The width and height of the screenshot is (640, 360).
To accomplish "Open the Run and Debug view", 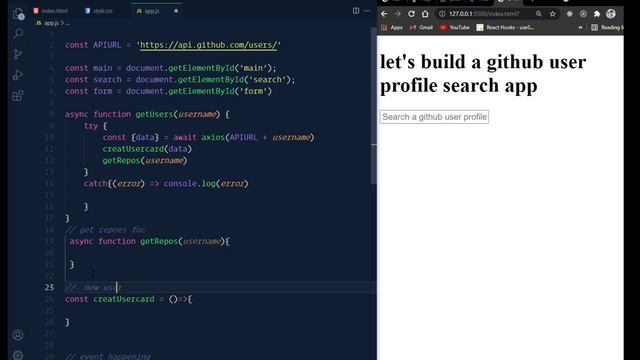I will (x=18, y=75).
